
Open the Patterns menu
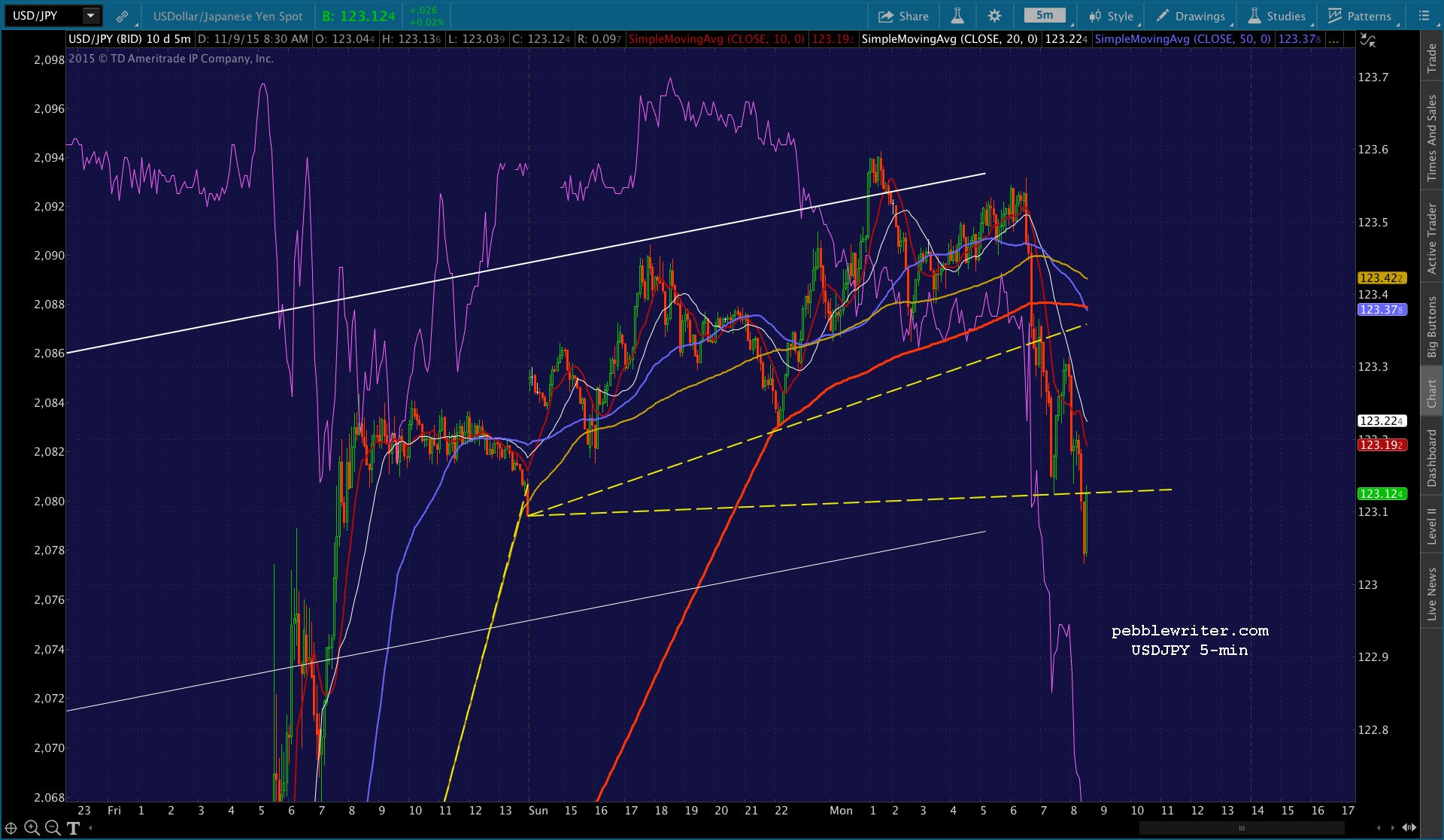(1359, 16)
